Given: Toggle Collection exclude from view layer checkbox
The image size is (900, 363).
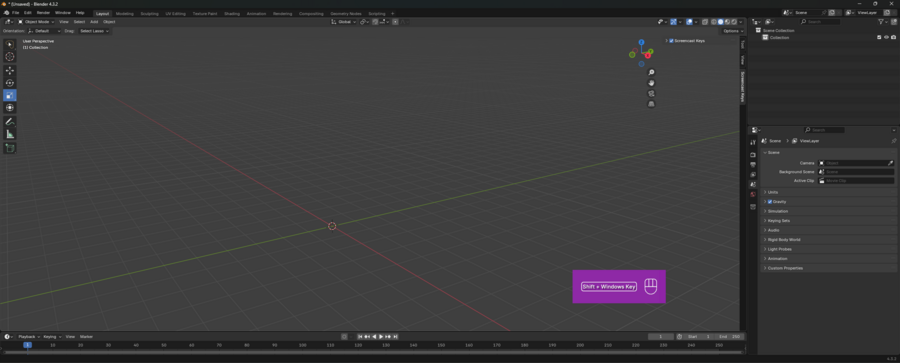Looking at the screenshot, I should 879,37.
